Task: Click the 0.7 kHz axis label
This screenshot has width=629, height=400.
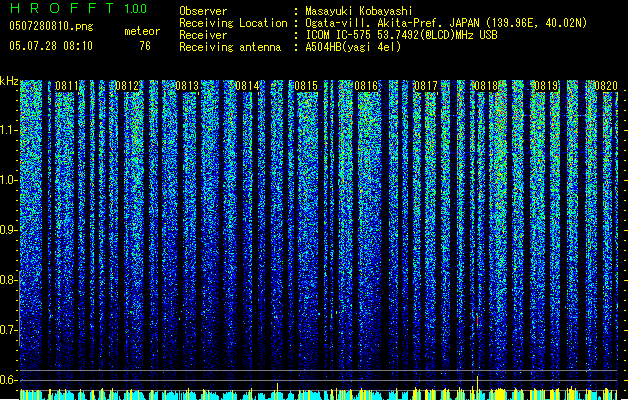Action: click(8, 330)
